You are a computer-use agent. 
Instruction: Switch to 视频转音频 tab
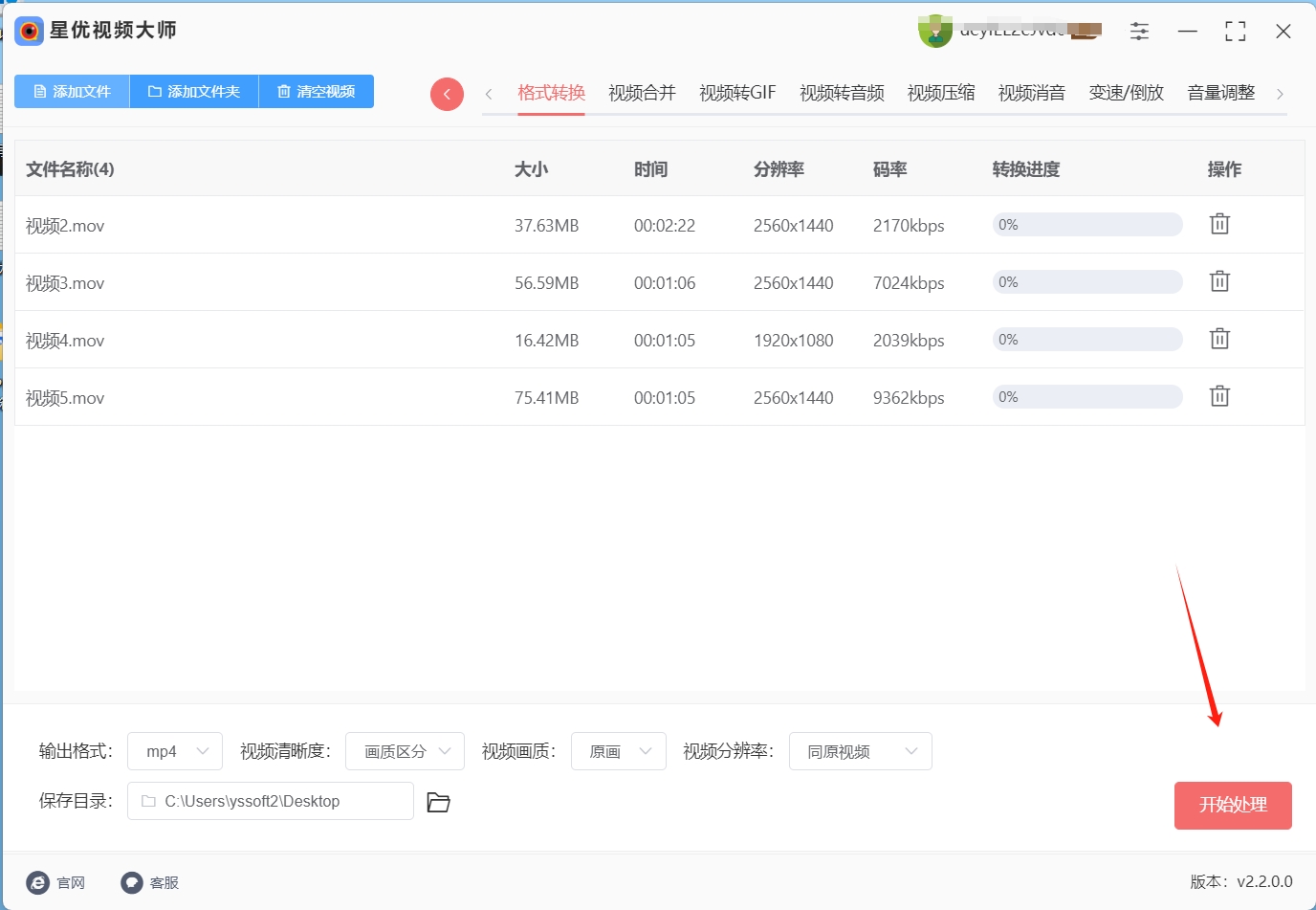[842, 93]
